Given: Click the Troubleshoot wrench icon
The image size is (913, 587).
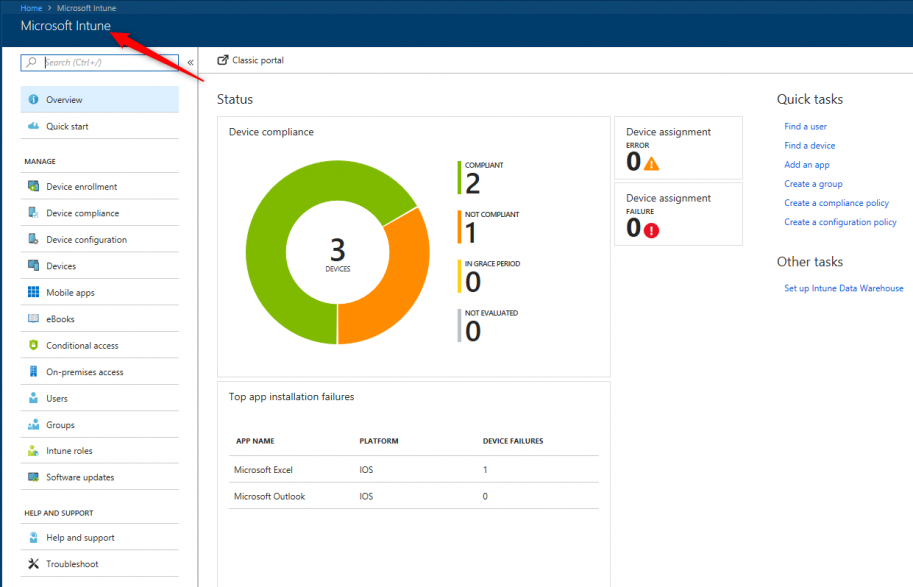Looking at the screenshot, I should coord(33,564).
